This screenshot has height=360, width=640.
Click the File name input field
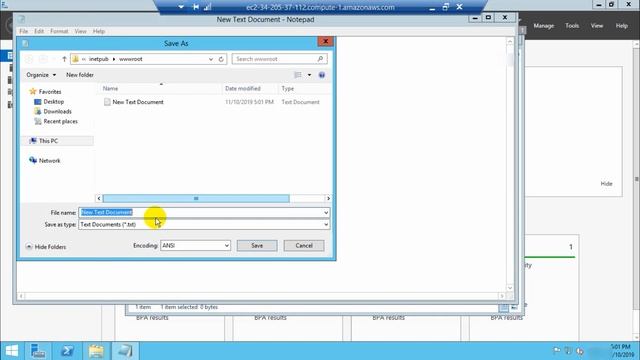[x=201, y=213]
